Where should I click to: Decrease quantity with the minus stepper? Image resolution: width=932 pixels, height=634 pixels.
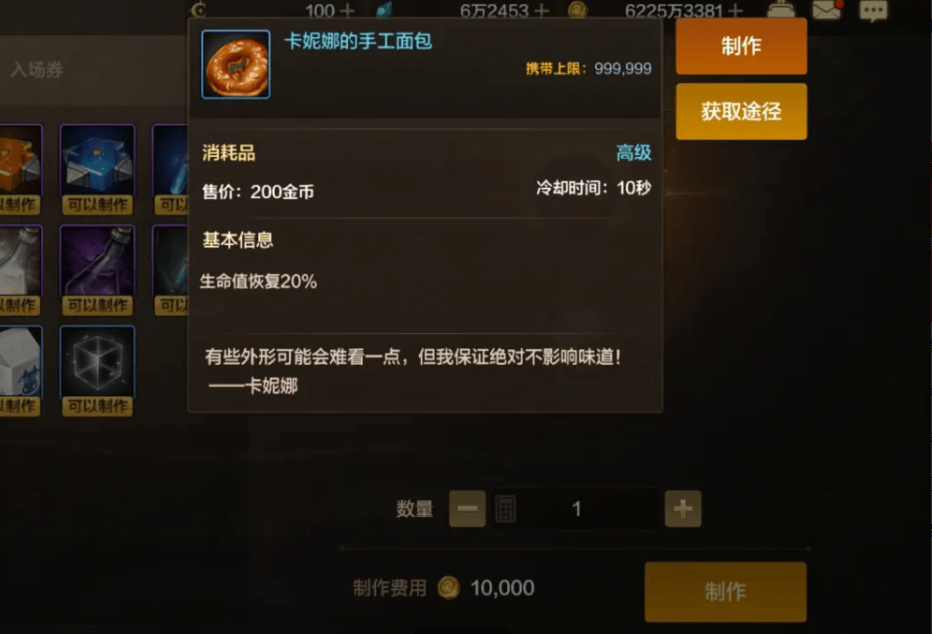467,509
